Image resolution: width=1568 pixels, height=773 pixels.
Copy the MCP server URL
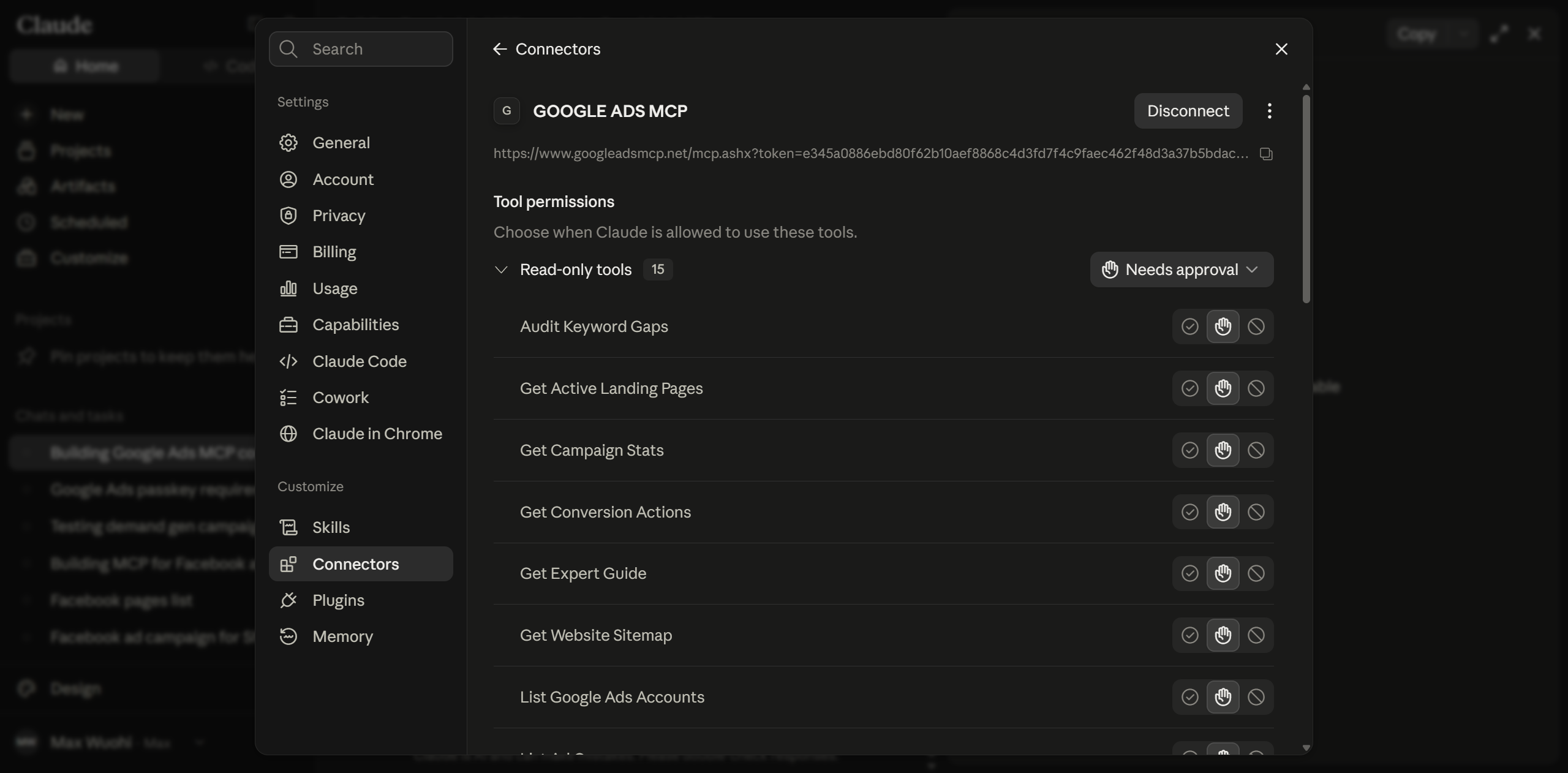coord(1266,154)
